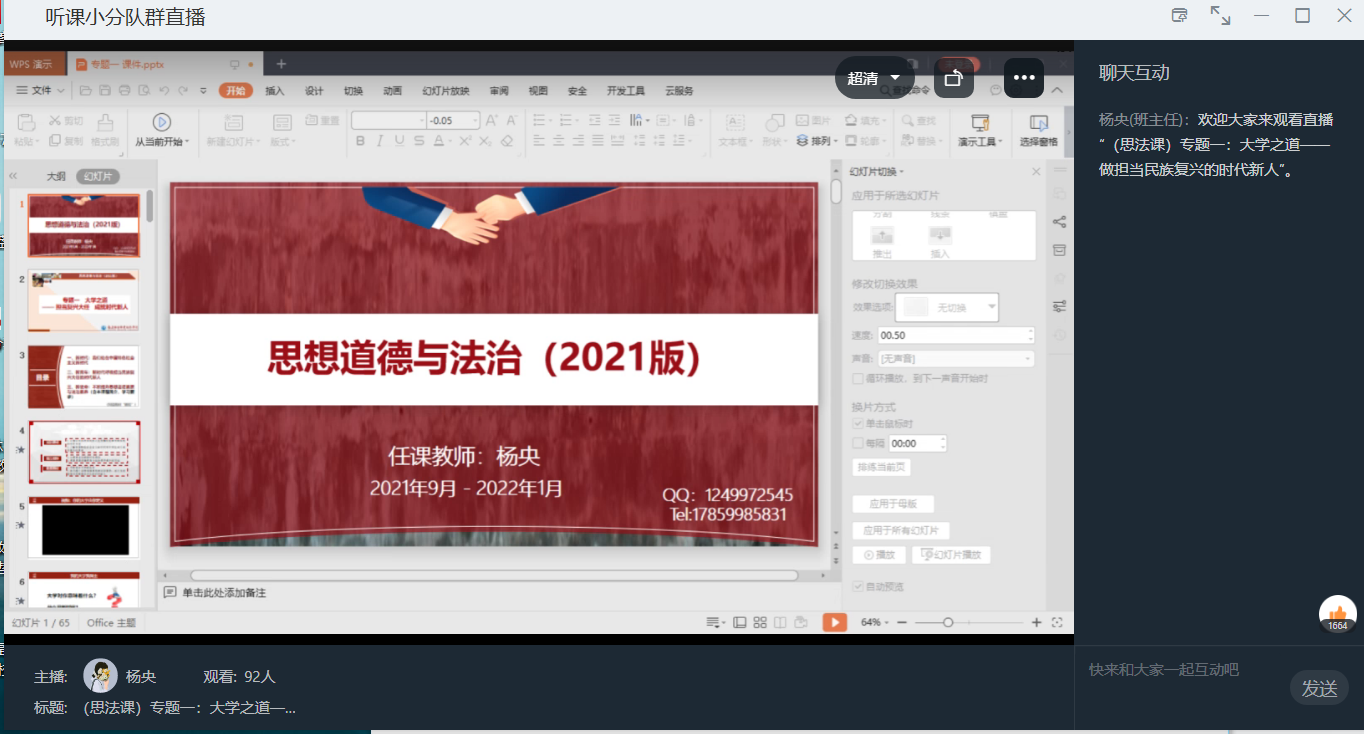Click the share icon in the right sidebar
Screen dimensions: 1364x734
point(1059,222)
